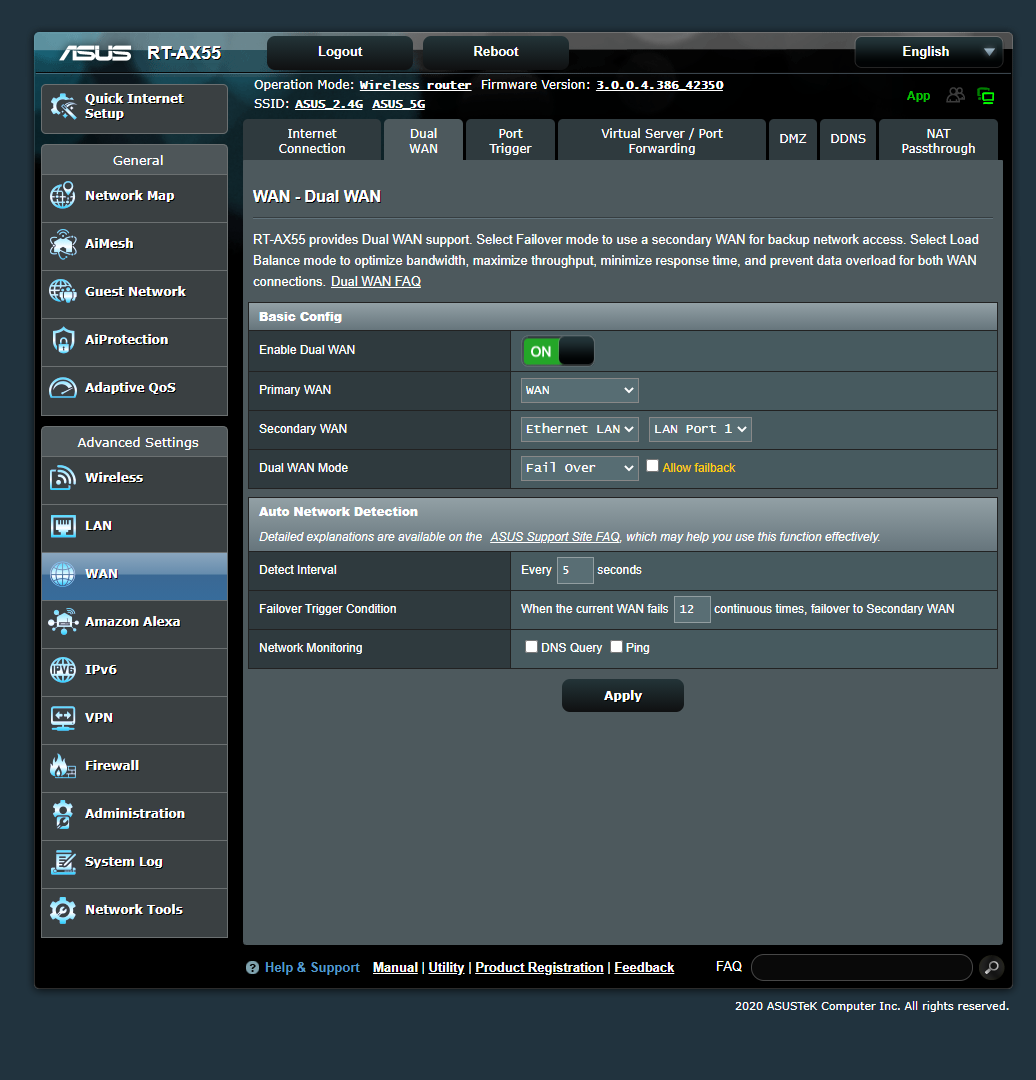Open the LAN Port 1 dropdown

[700, 429]
